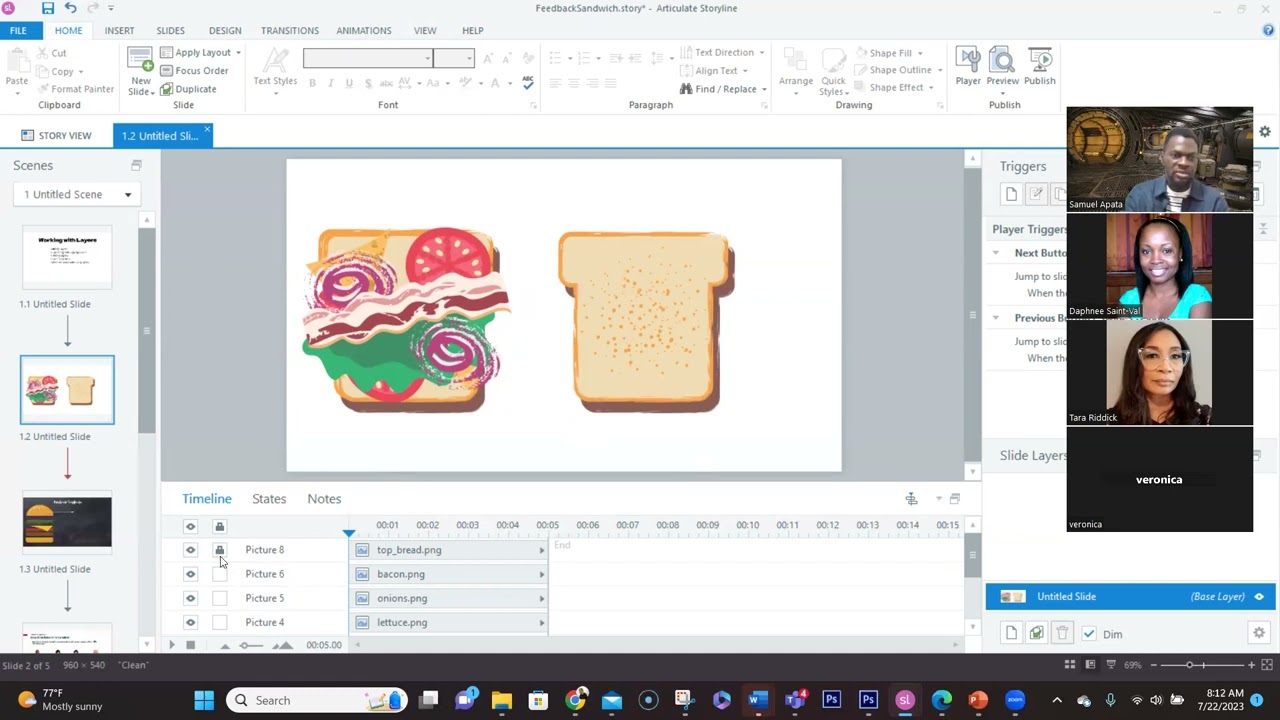Fit slide to window in status bar
This screenshot has width=1280, height=720.
click(x=1269, y=665)
